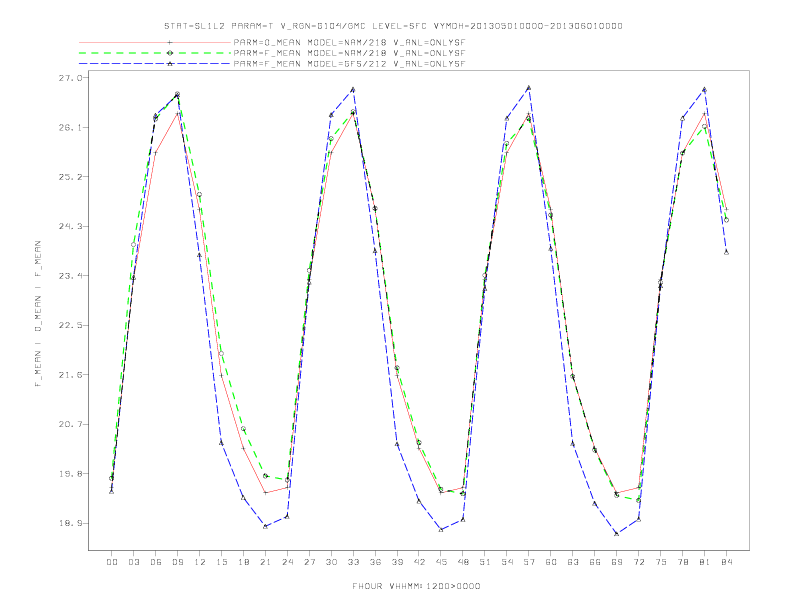Click the blue triangle data point at hour 21

[265, 526]
